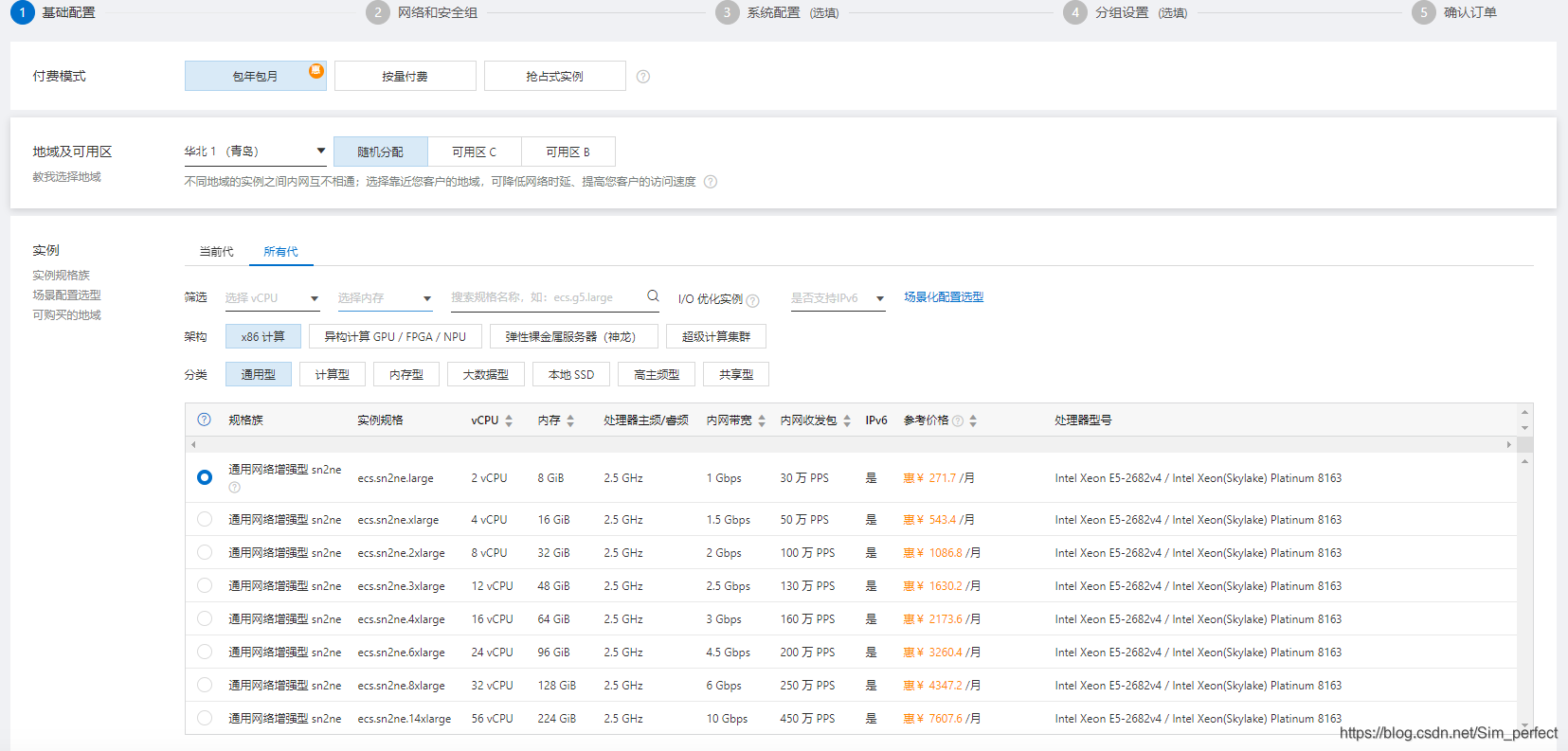Open the 是否支持IPv6 dropdown
1568x751 pixels.
(x=838, y=298)
